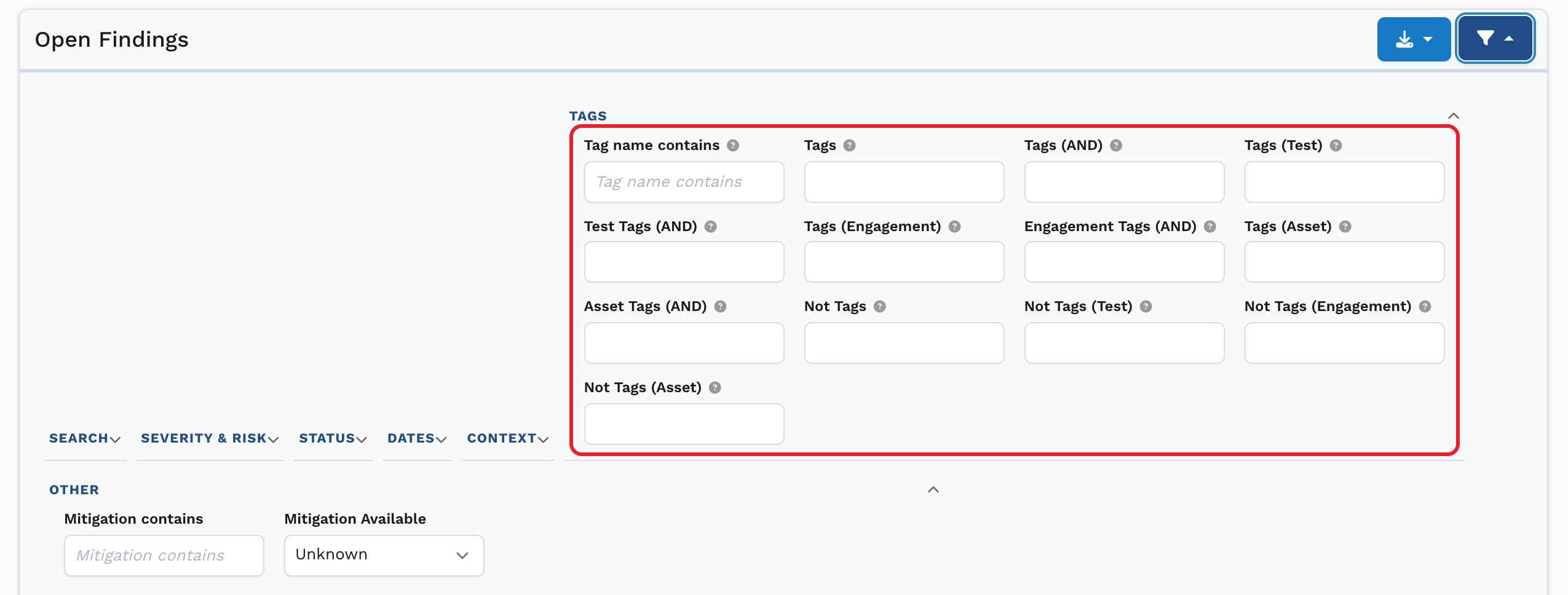
Task: Click help icon beside Asset Tags (AND)
Action: pos(720,307)
